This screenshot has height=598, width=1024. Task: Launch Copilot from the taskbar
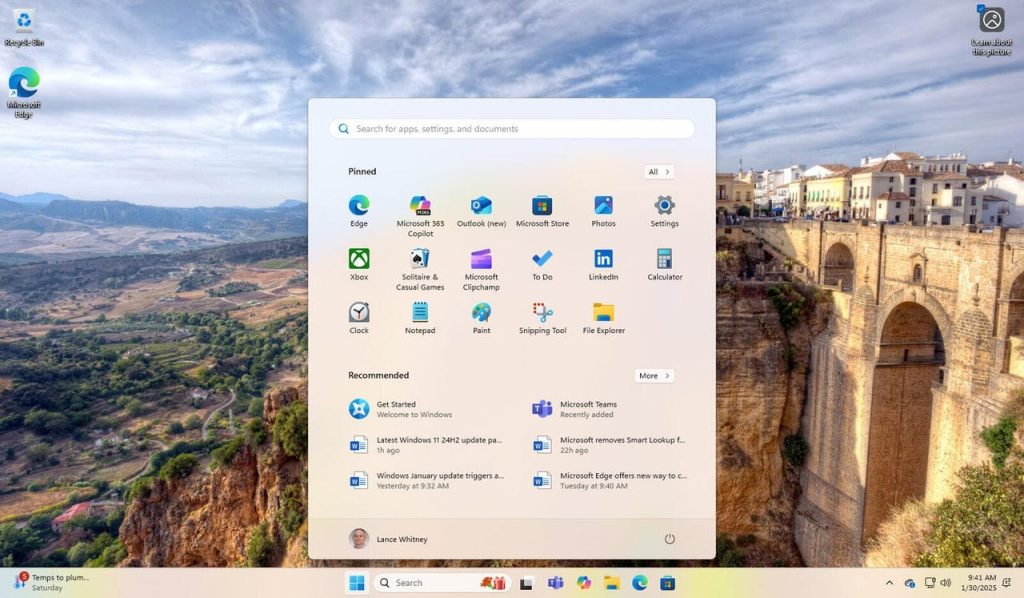pos(584,582)
